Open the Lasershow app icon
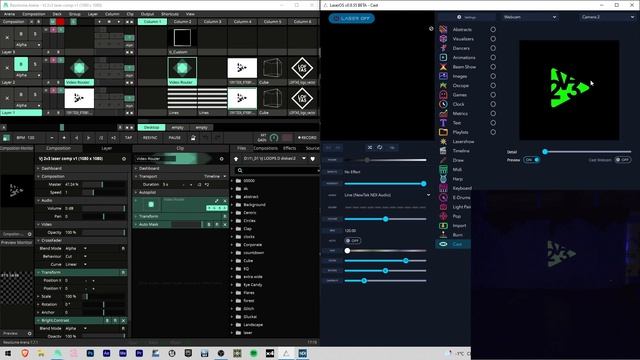This screenshot has width=640, height=360. tap(443, 142)
